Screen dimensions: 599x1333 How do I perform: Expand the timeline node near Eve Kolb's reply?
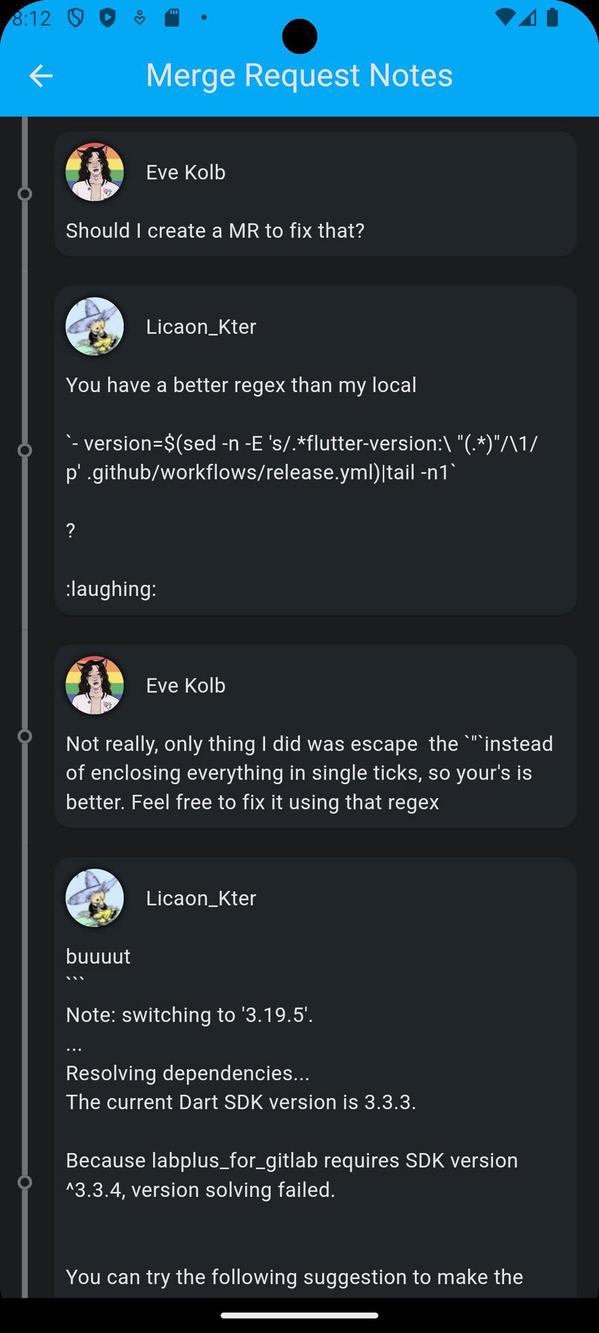tap(24, 736)
